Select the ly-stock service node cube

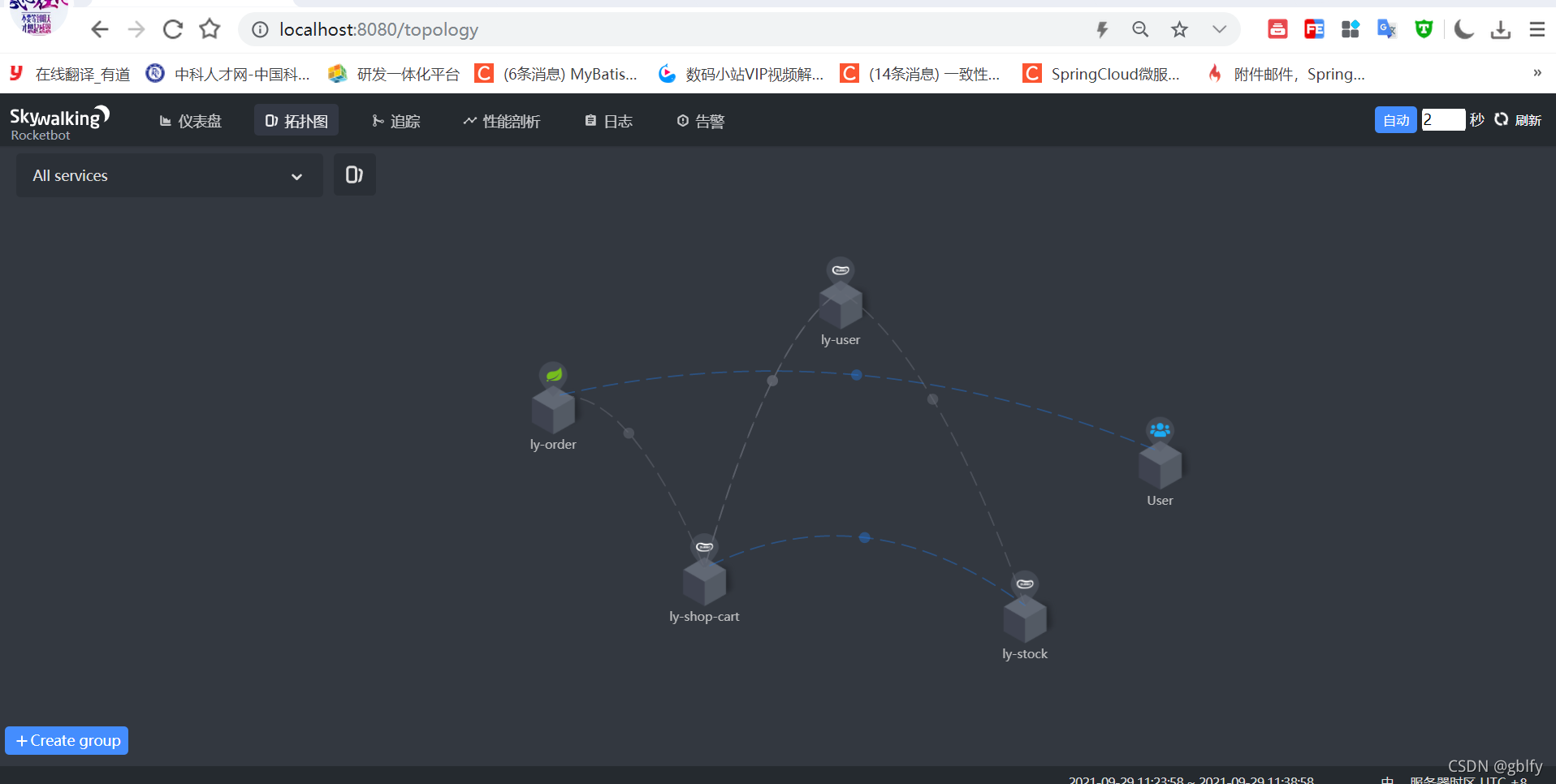click(1025, 619)
